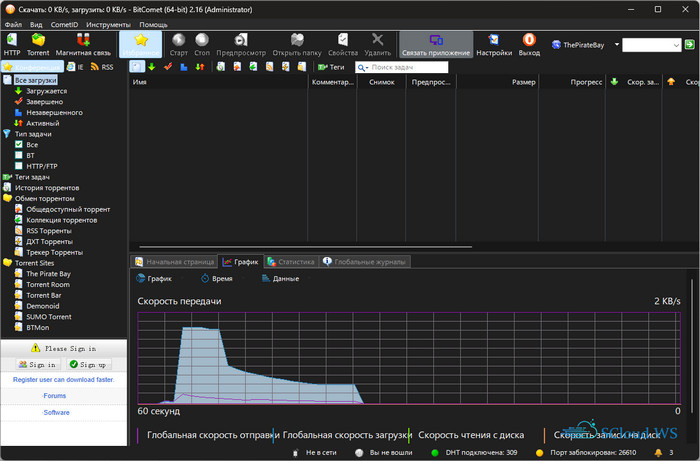700x461 pixels.
Task: Open the RSS feed tab
Action: 102,67
